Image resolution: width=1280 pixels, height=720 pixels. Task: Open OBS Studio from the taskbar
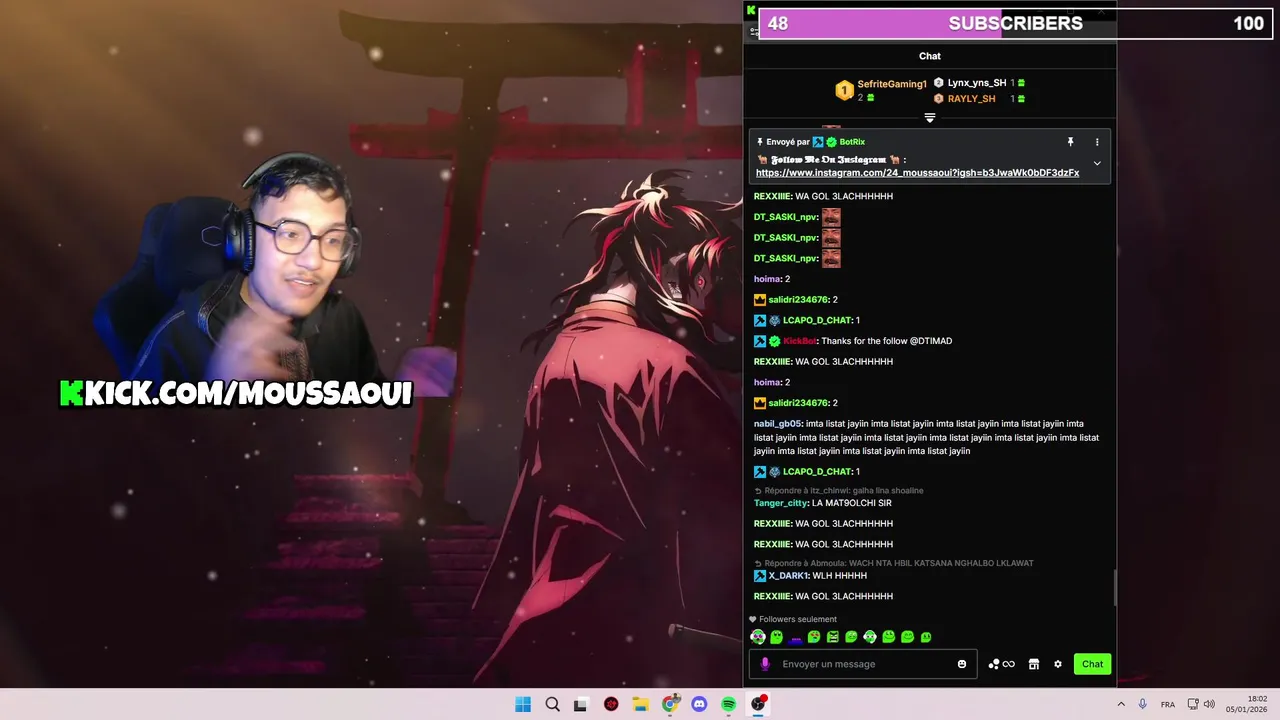[x=758, y=704]
